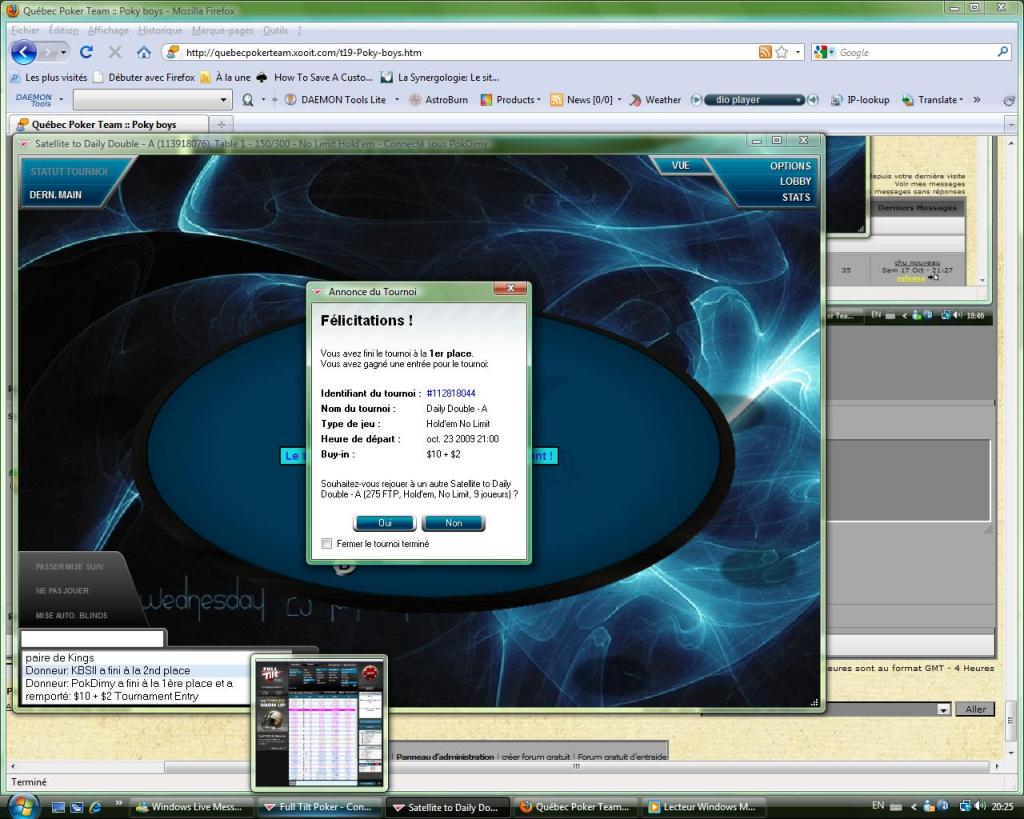Reload the current page
1024x819 pixels.
tap(86, 52)
